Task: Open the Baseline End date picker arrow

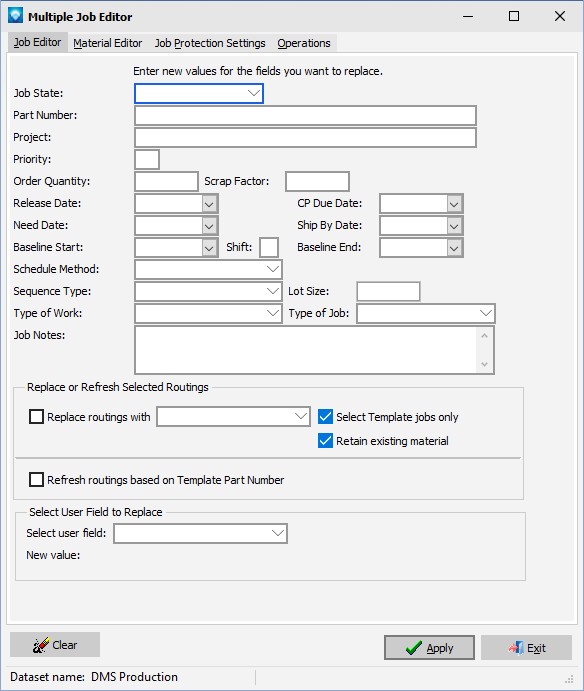Action: (x=454, y=248)
